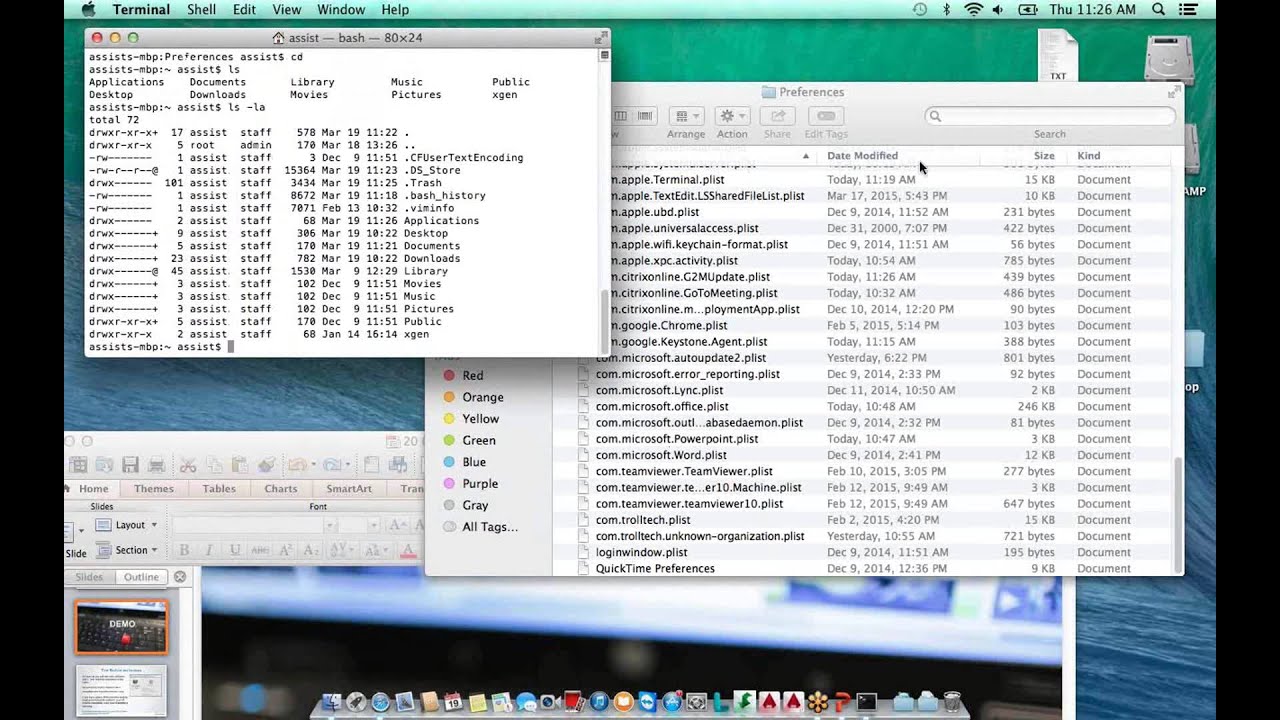Open Spotlight search magnifier in menu bar
Image resolution: width=1280 pixels, height=720 pixels.
click(1159, 9)
